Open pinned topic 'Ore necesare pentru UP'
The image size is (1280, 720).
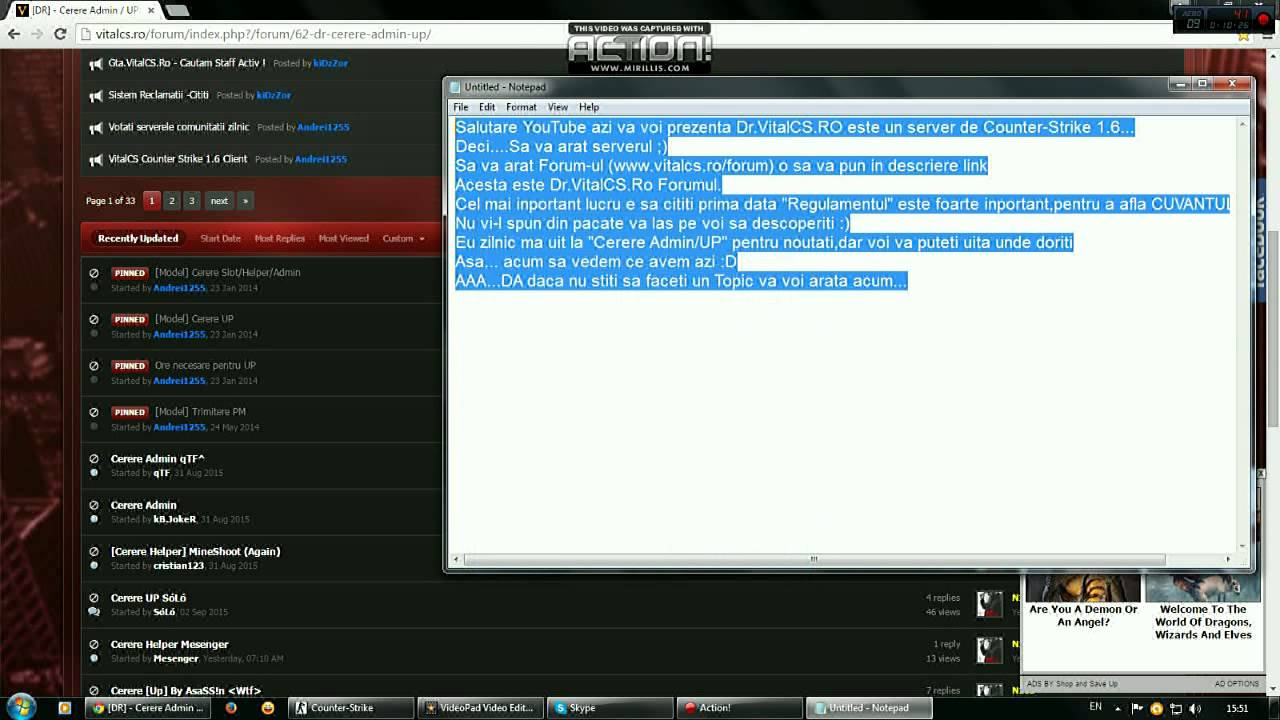(x=205, y=365)
